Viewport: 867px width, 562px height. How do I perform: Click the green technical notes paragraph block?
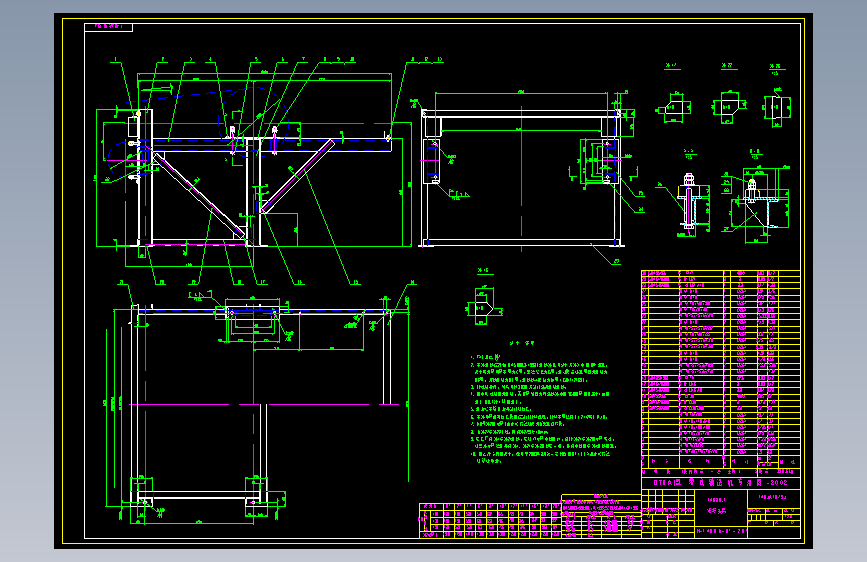542,411
